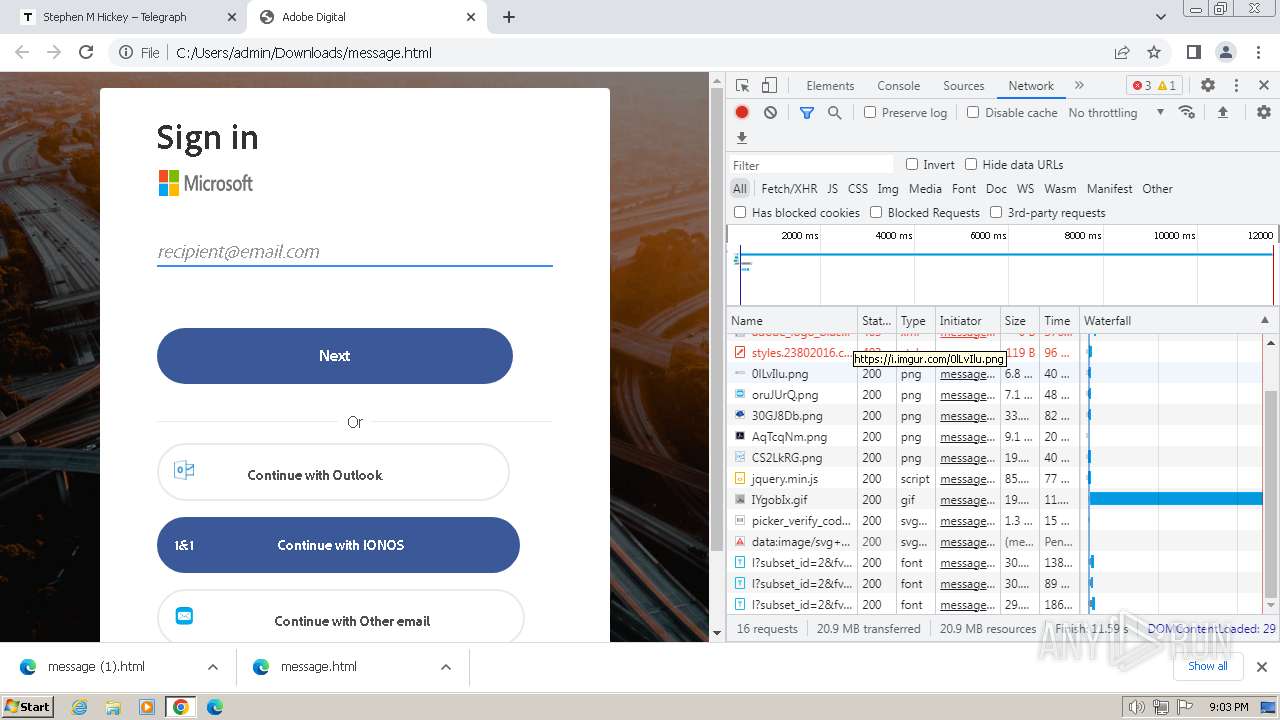Screen dimensions: 1280x720
Task: Open the Chrome three-dot menu
Action: point(1258,52)
